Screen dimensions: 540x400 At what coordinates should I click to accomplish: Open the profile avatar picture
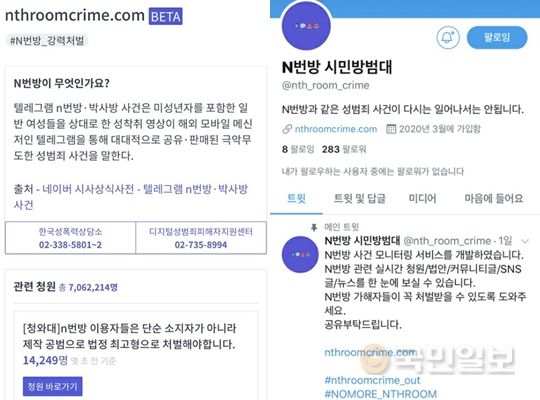pos(306,26)
